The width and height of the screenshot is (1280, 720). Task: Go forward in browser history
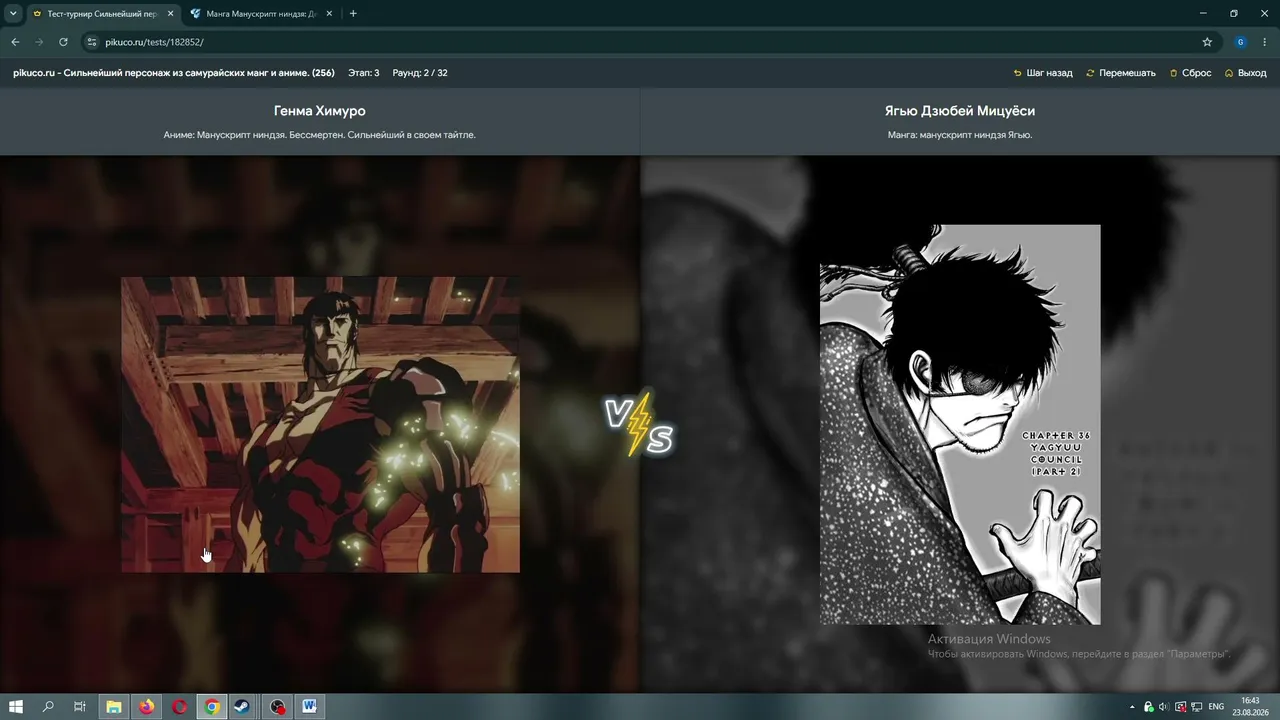pos(39,42)
